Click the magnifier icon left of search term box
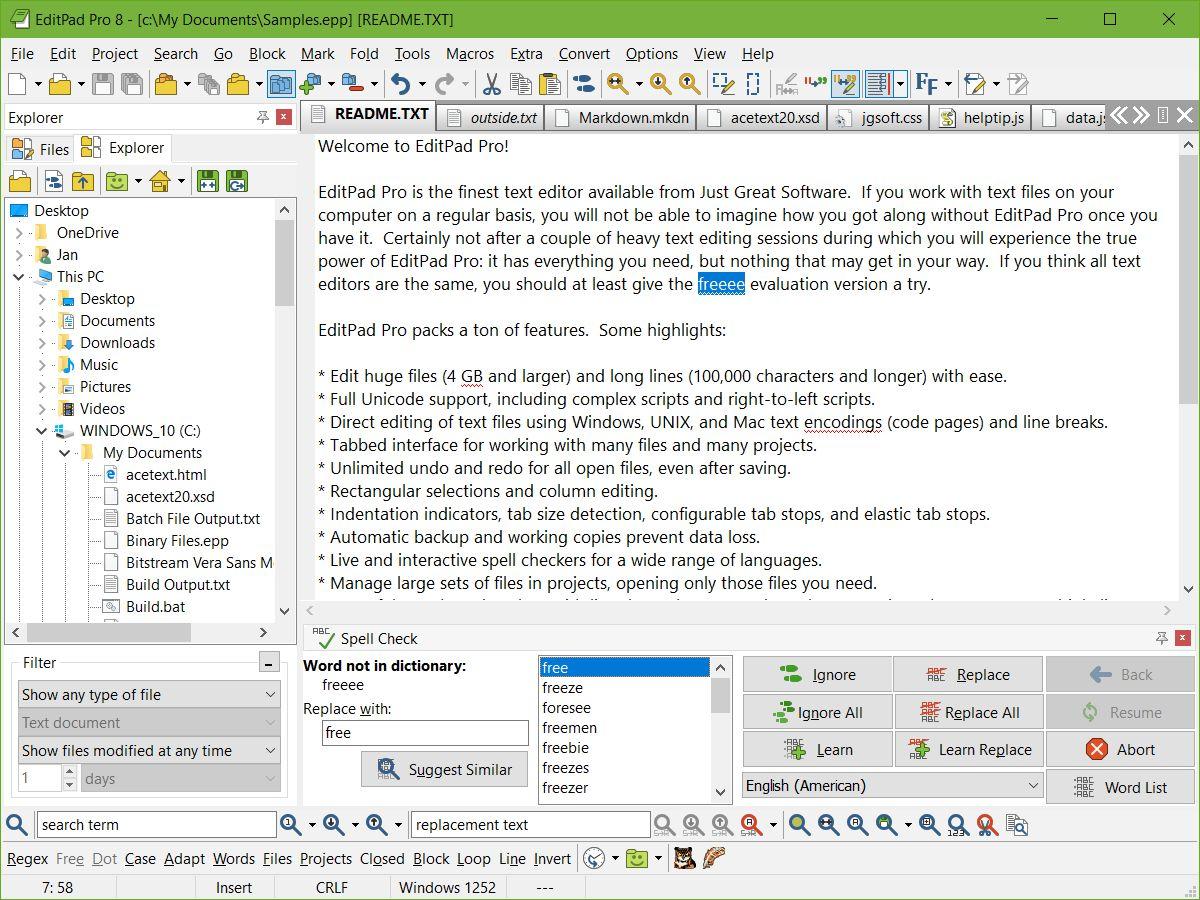 click(17, 825)
